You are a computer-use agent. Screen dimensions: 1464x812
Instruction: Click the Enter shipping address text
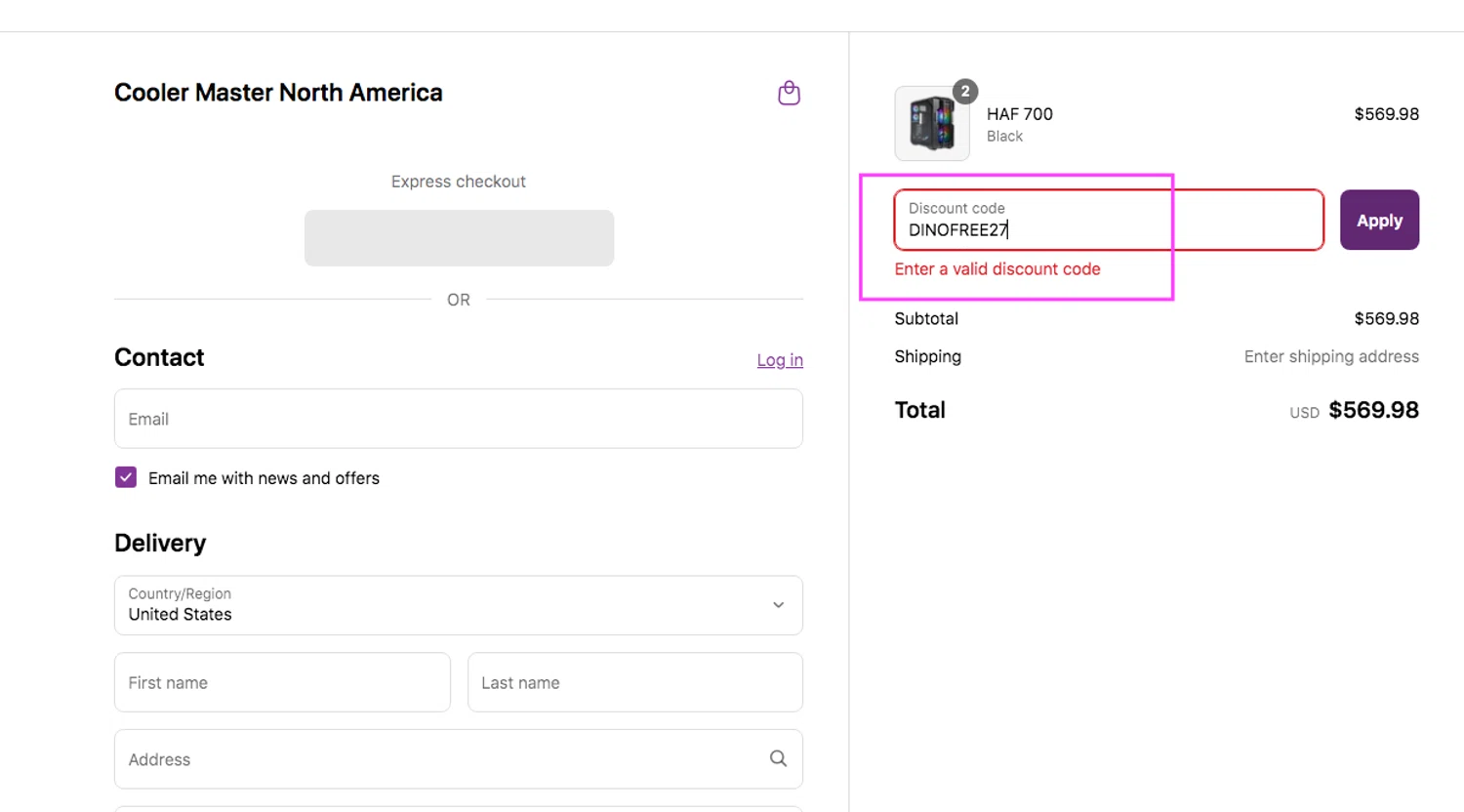1331,357
